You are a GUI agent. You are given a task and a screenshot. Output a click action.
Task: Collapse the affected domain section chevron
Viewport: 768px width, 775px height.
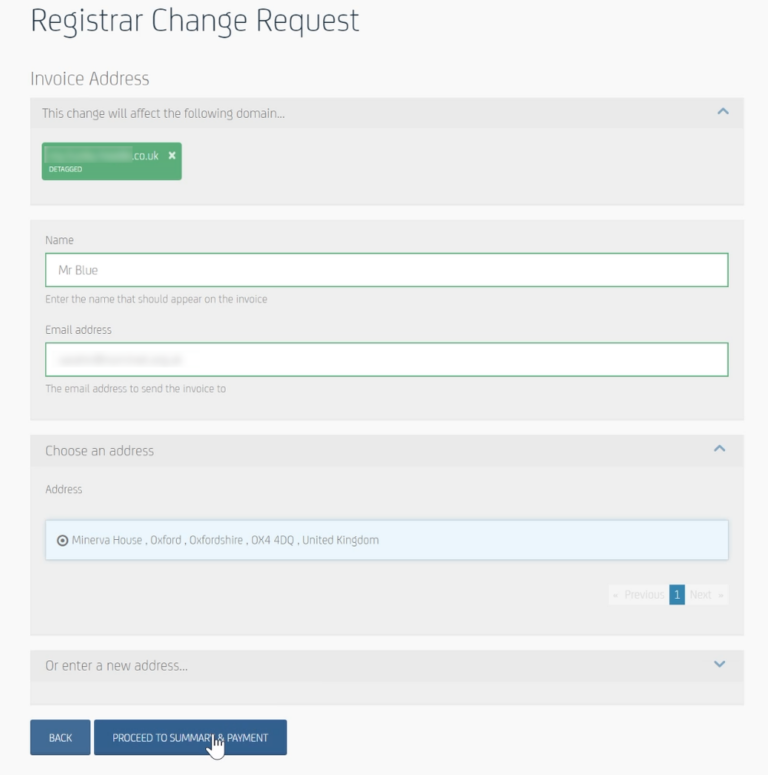tap(723, 112)
